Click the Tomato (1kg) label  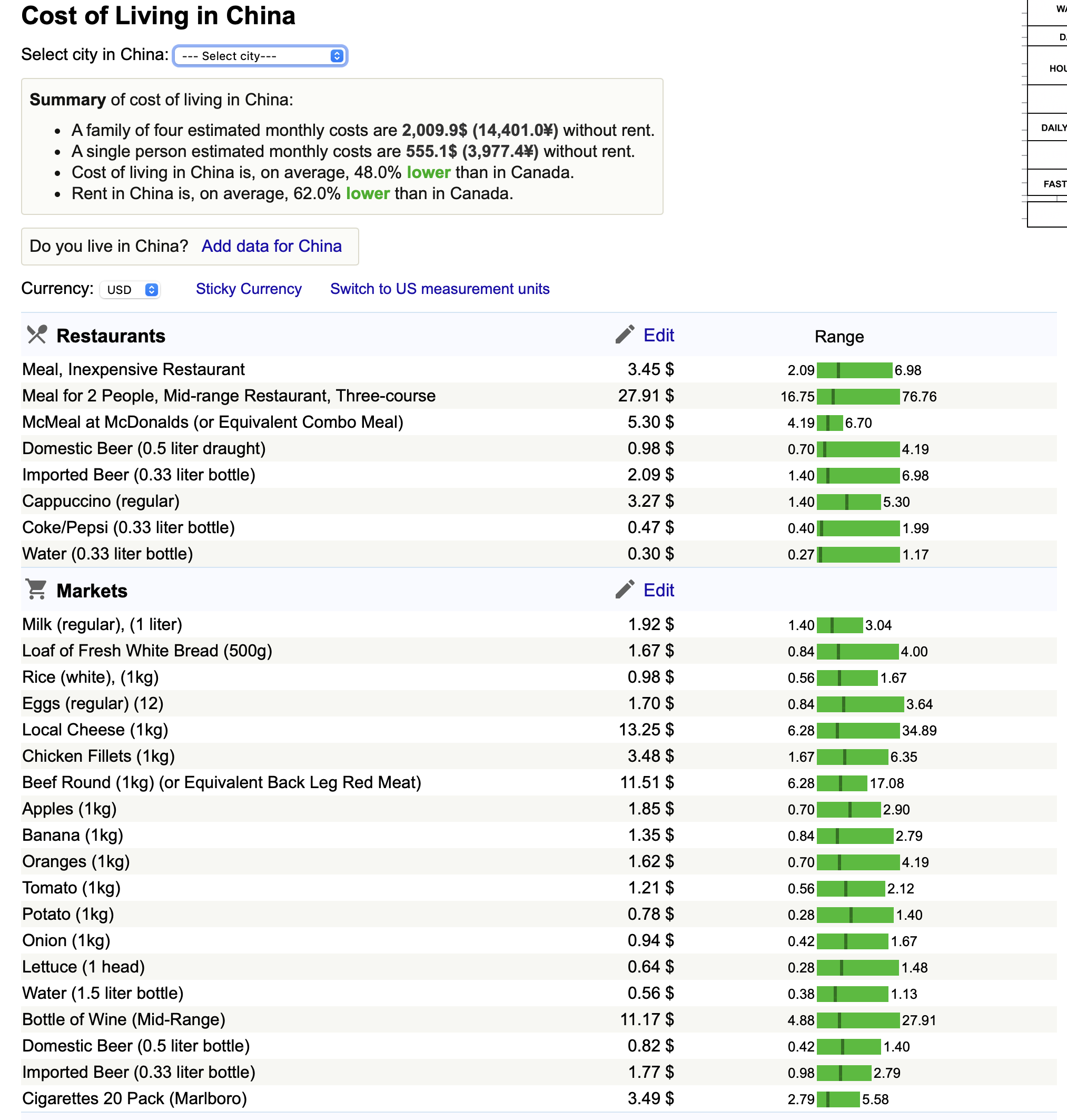pyautogui.click(x=72, y=887)
